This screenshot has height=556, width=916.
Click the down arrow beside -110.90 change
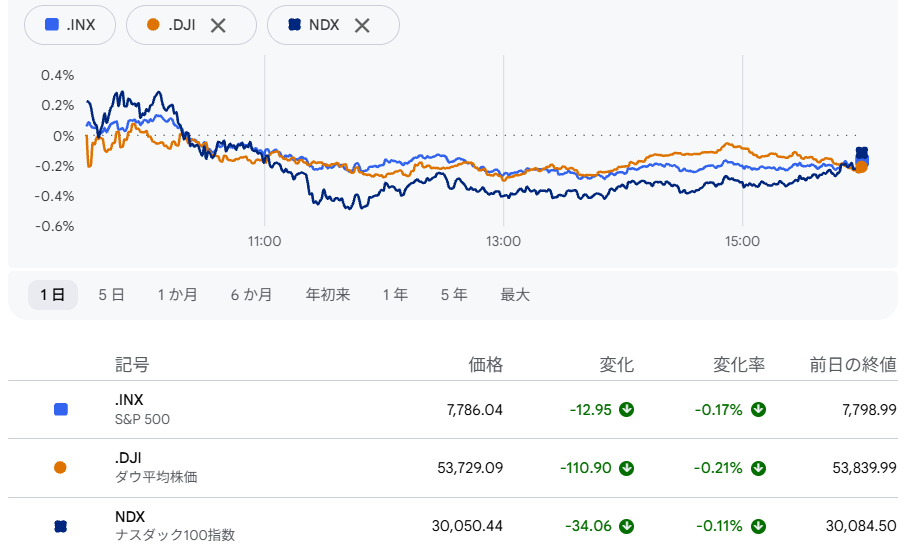627,468
